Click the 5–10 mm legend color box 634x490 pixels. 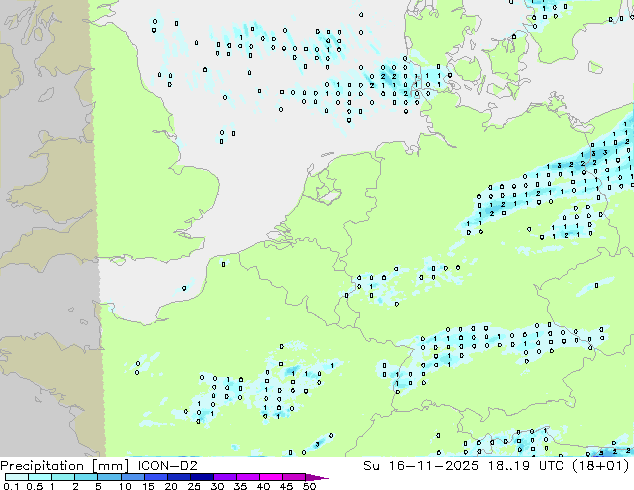click(x=109, y=477)
